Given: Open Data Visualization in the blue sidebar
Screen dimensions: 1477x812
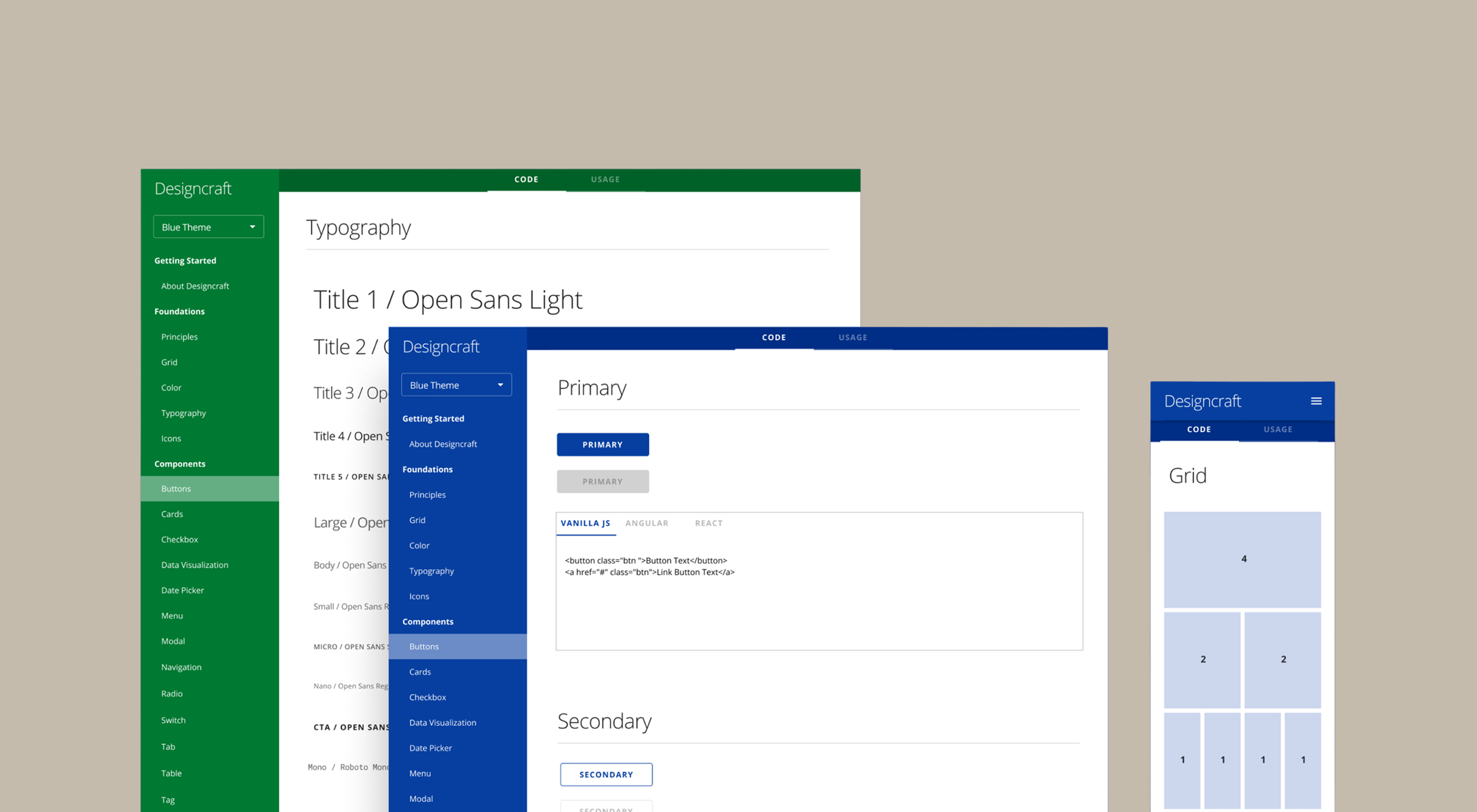Looking at the screenshot, I should [x=443, y=723].
